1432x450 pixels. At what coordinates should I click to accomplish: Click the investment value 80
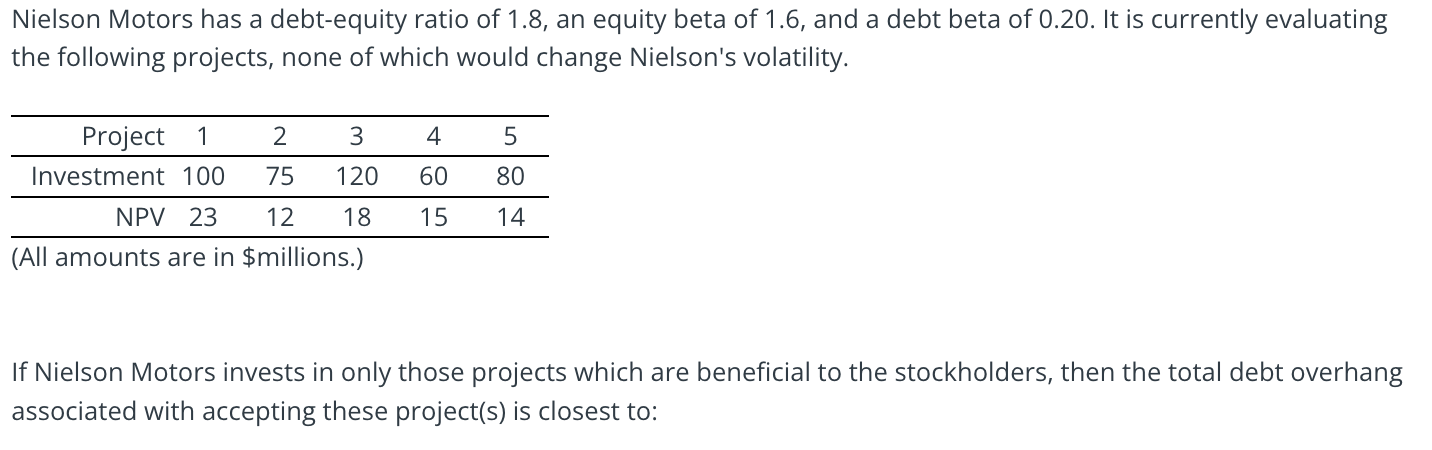tap(511, 177)
